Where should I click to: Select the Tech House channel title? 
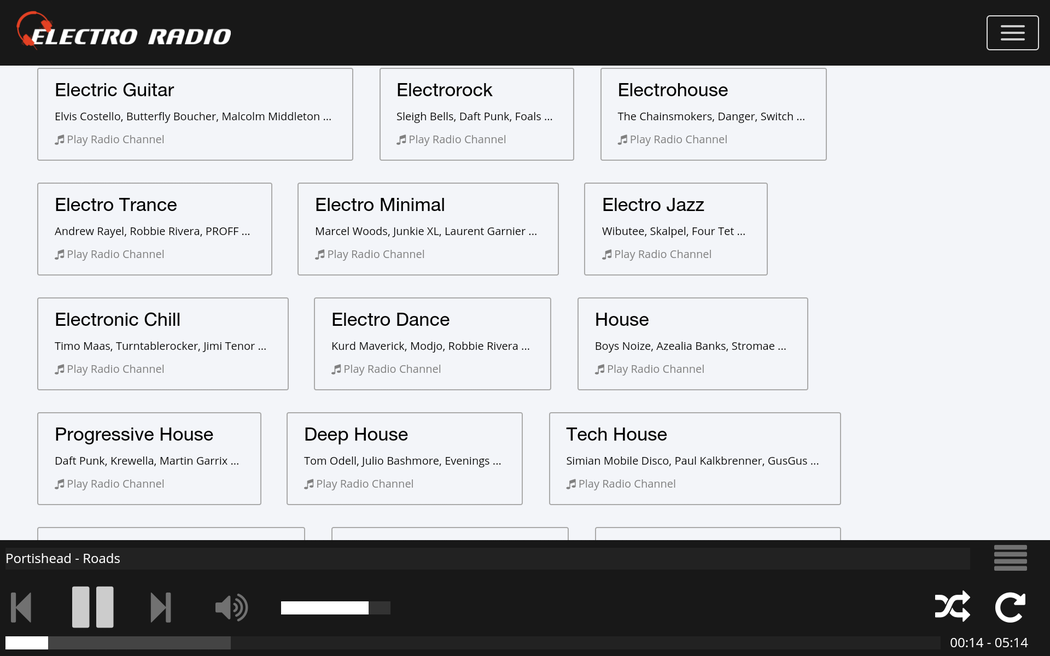tap(616, 434)
